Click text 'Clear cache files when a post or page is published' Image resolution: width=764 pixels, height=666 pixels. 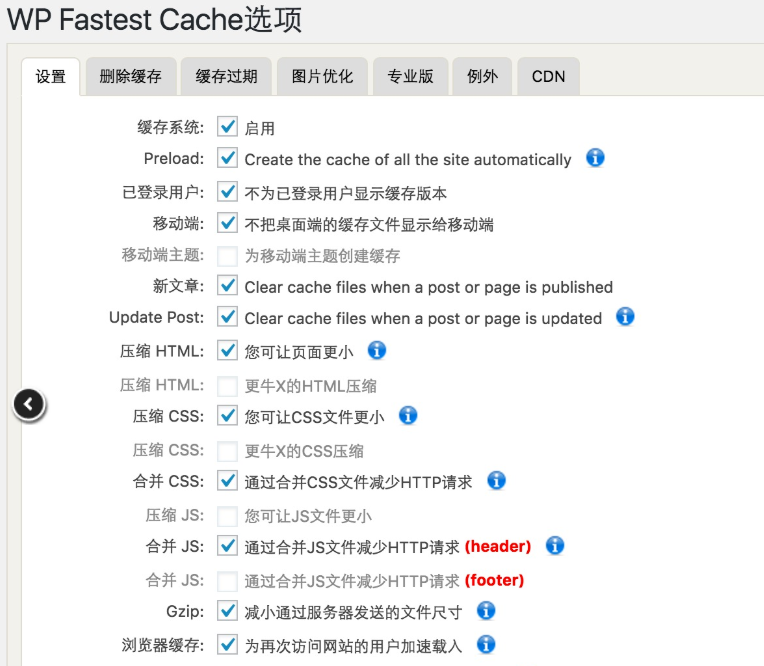click(429, 287)
